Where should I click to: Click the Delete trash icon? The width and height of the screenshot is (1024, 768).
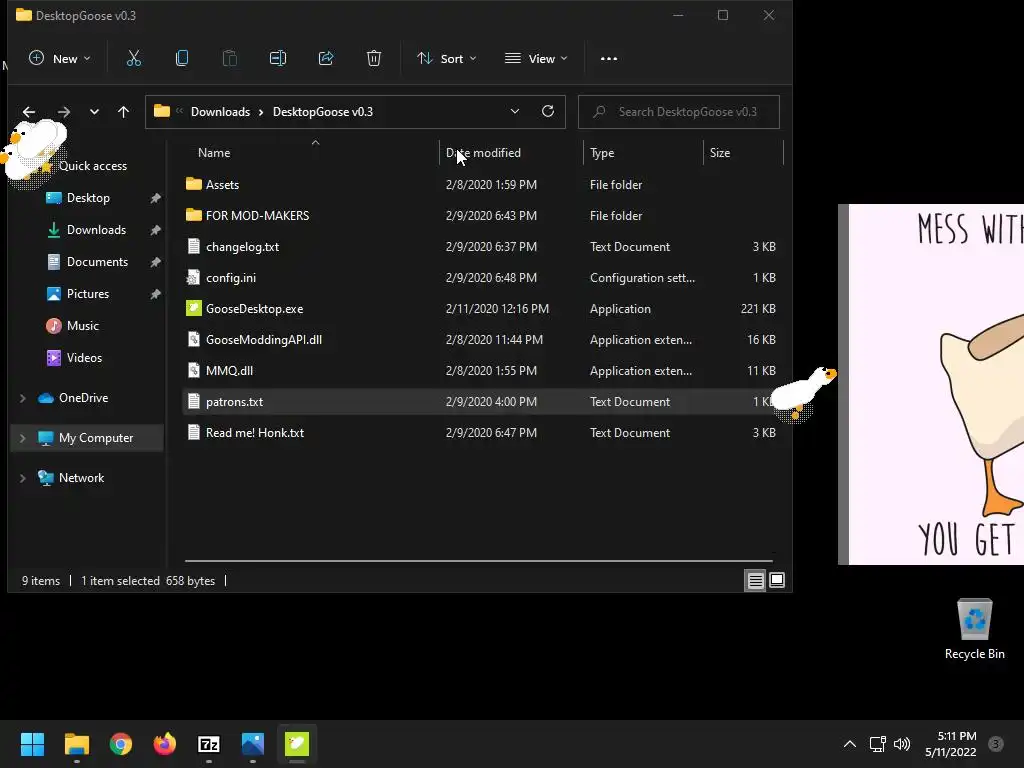coord(374,59)
